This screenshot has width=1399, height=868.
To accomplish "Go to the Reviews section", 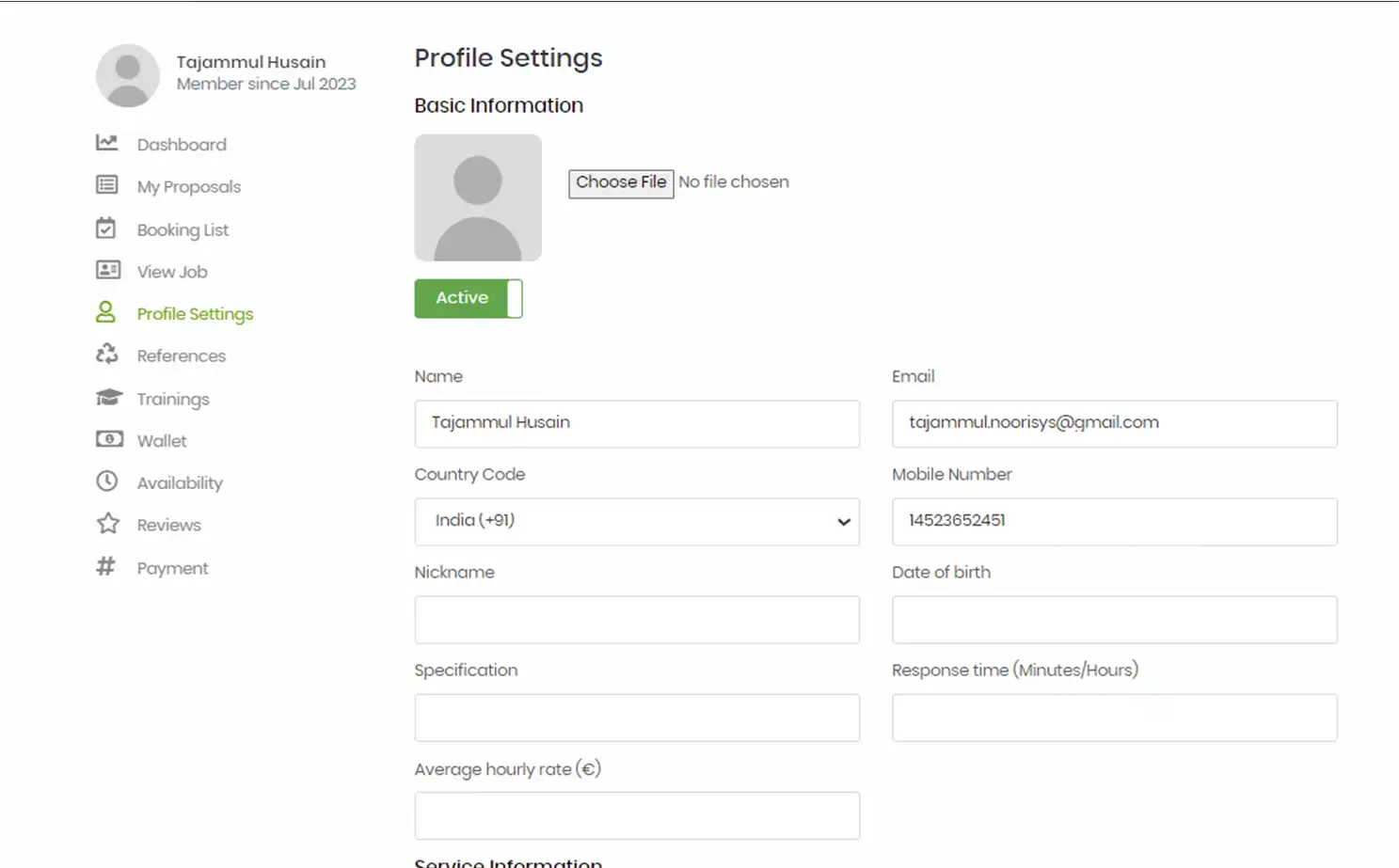I will click(x=169, y=524).
